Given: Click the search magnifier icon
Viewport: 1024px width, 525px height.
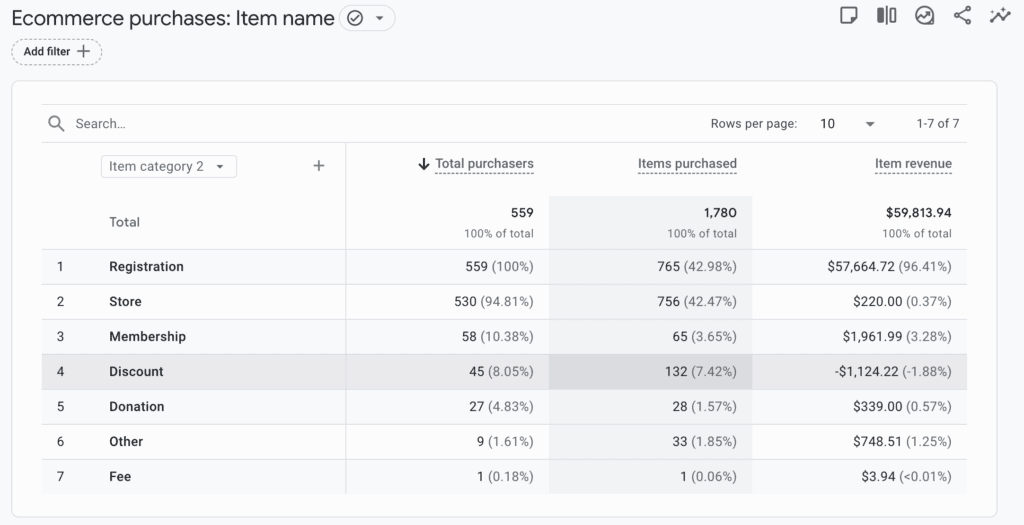Looking at the screenshot, I should (x=57, y=124).
